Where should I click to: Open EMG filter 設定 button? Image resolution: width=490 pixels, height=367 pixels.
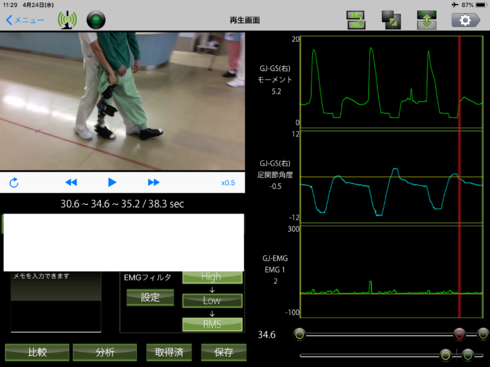(x=150, y=297)
